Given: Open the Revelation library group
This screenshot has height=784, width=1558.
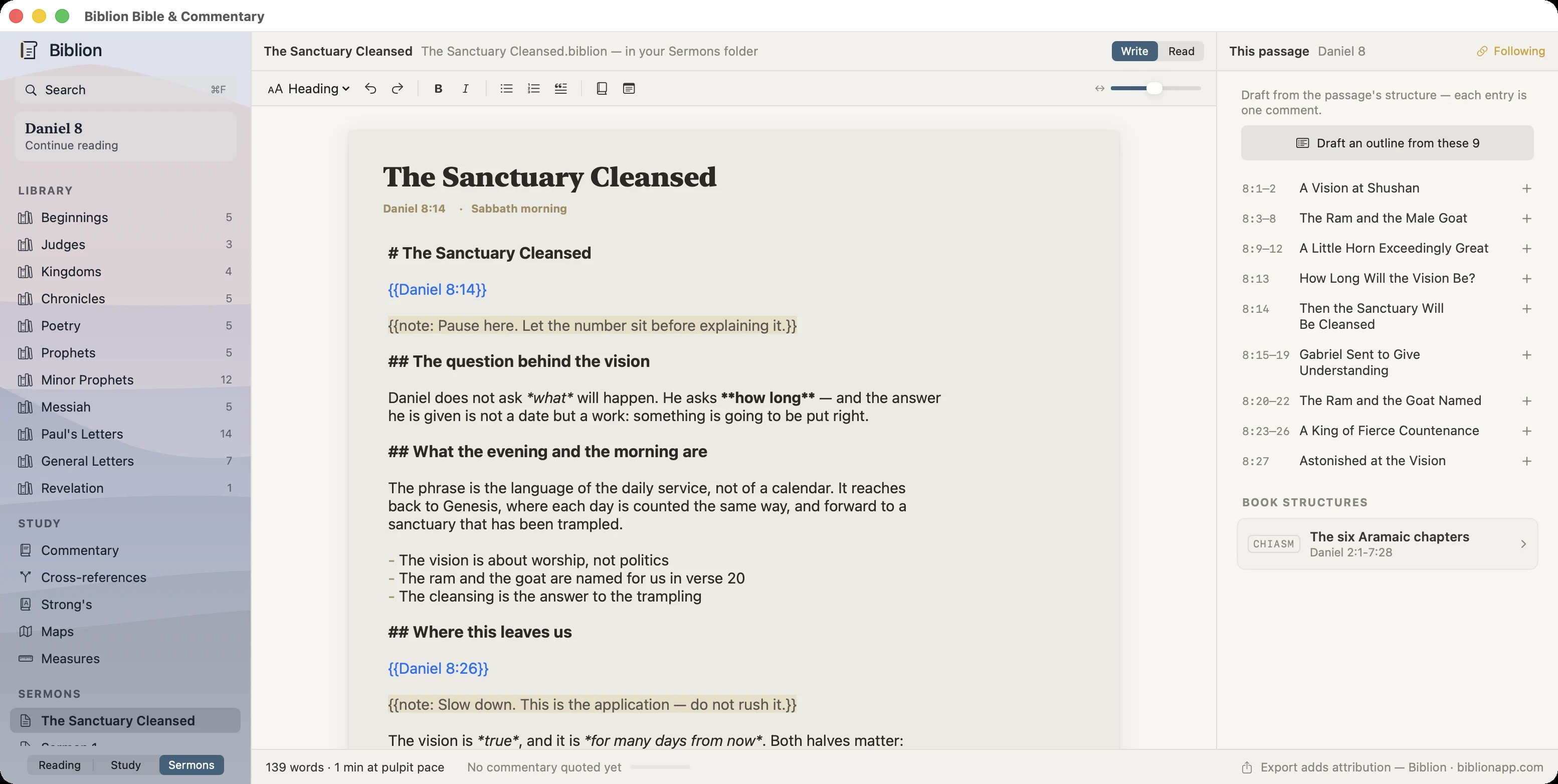Looking at the screenshot, I should 125,488.
